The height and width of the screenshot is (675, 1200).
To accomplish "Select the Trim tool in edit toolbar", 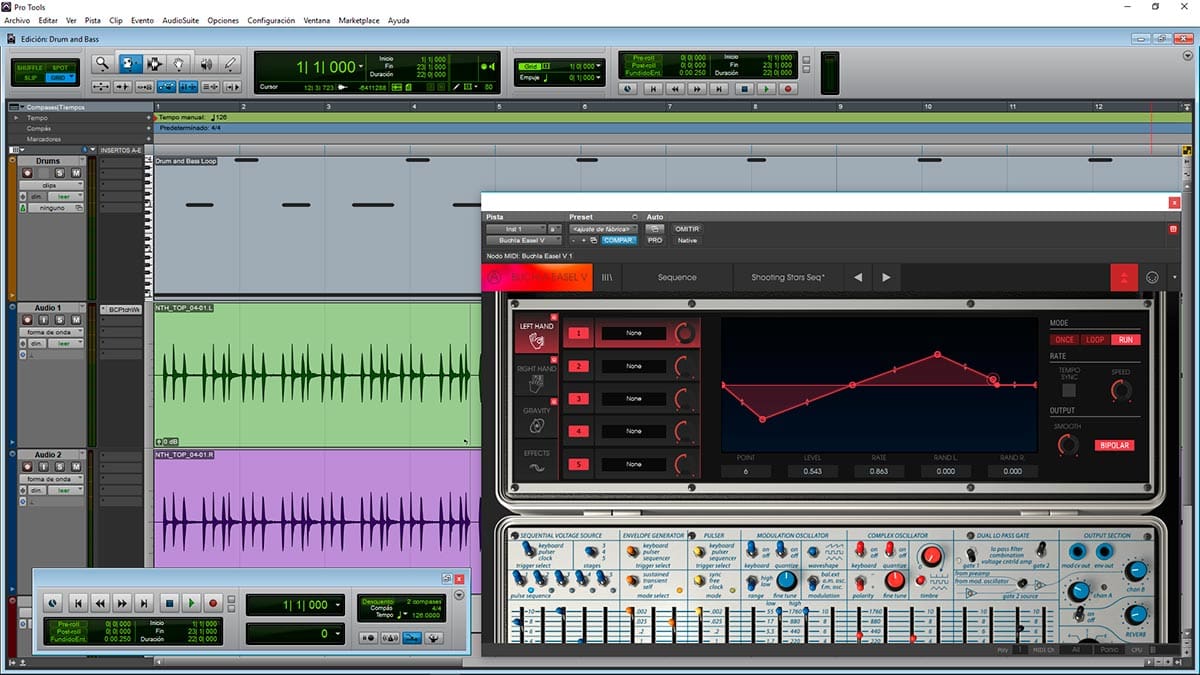I will [x=130, y=64].
